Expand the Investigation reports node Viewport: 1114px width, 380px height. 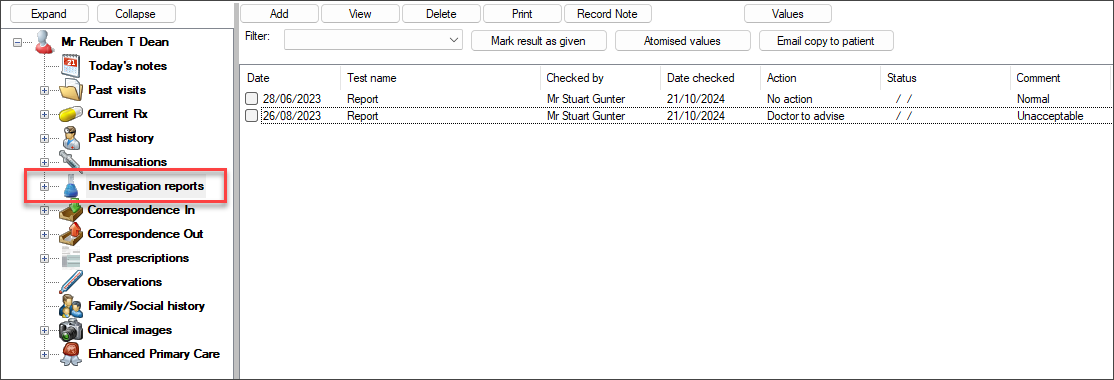pos(44,187)
